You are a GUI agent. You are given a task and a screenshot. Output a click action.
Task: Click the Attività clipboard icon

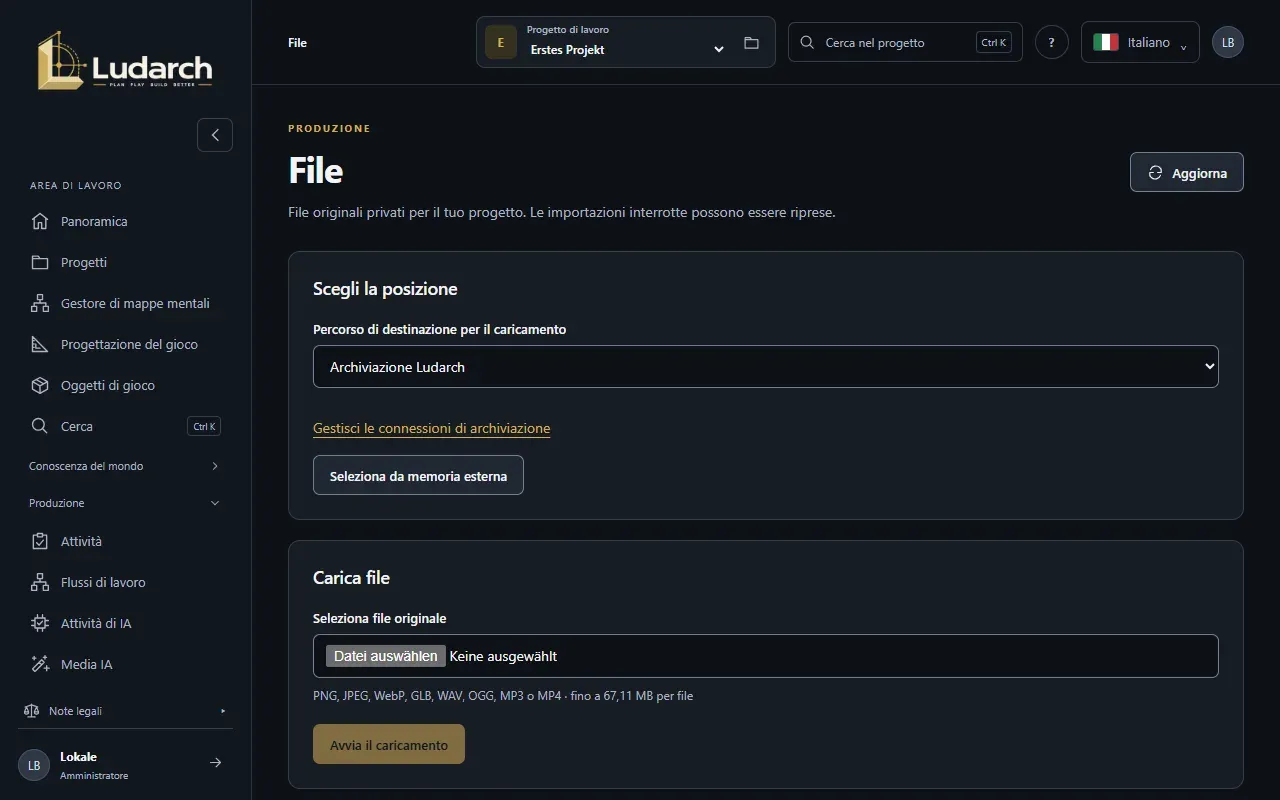(40, 541)
